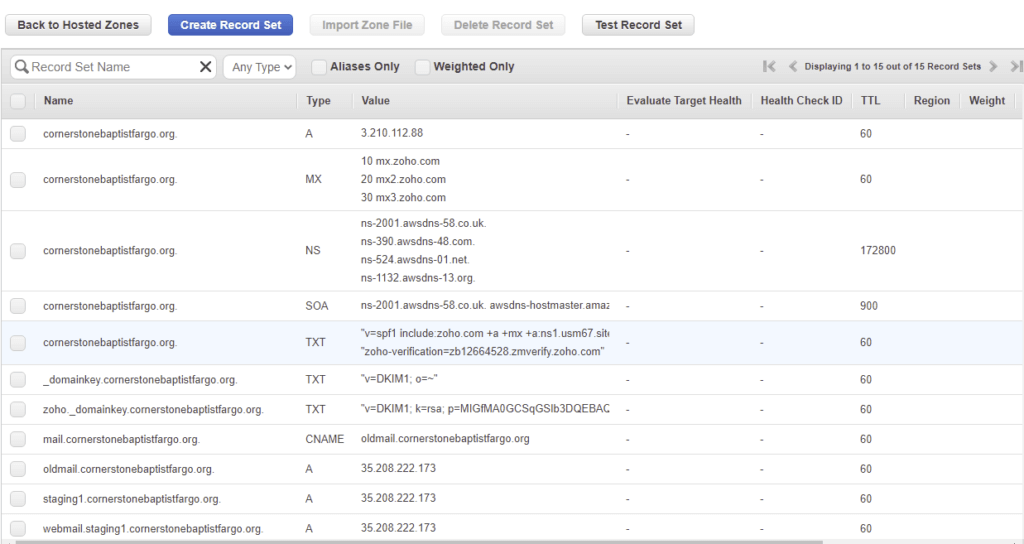Go to previous page of record sets
Screen dimensions: 1024x544
tap(793, 66)
